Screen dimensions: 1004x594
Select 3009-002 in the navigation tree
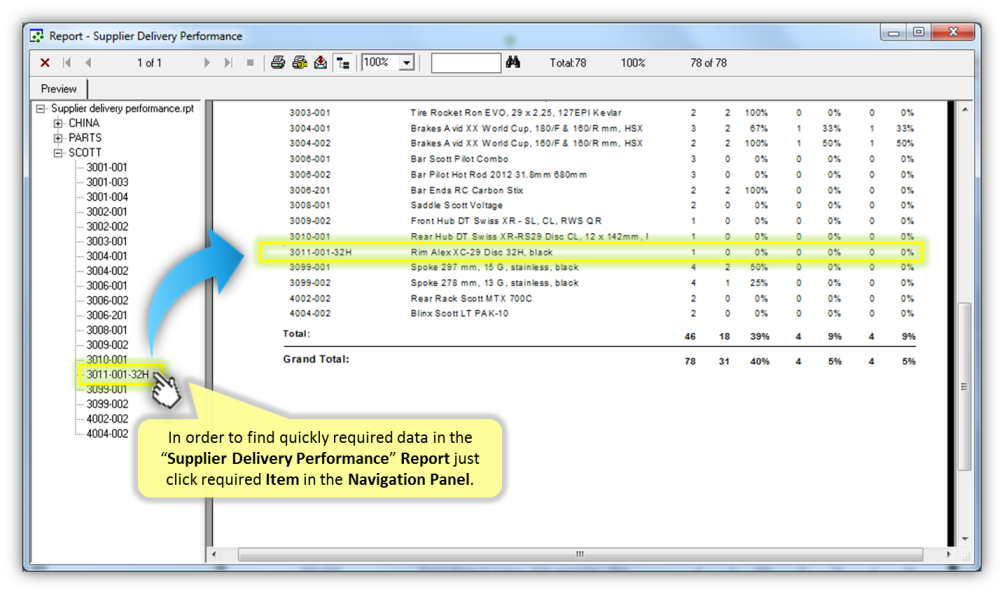point(107,345)
